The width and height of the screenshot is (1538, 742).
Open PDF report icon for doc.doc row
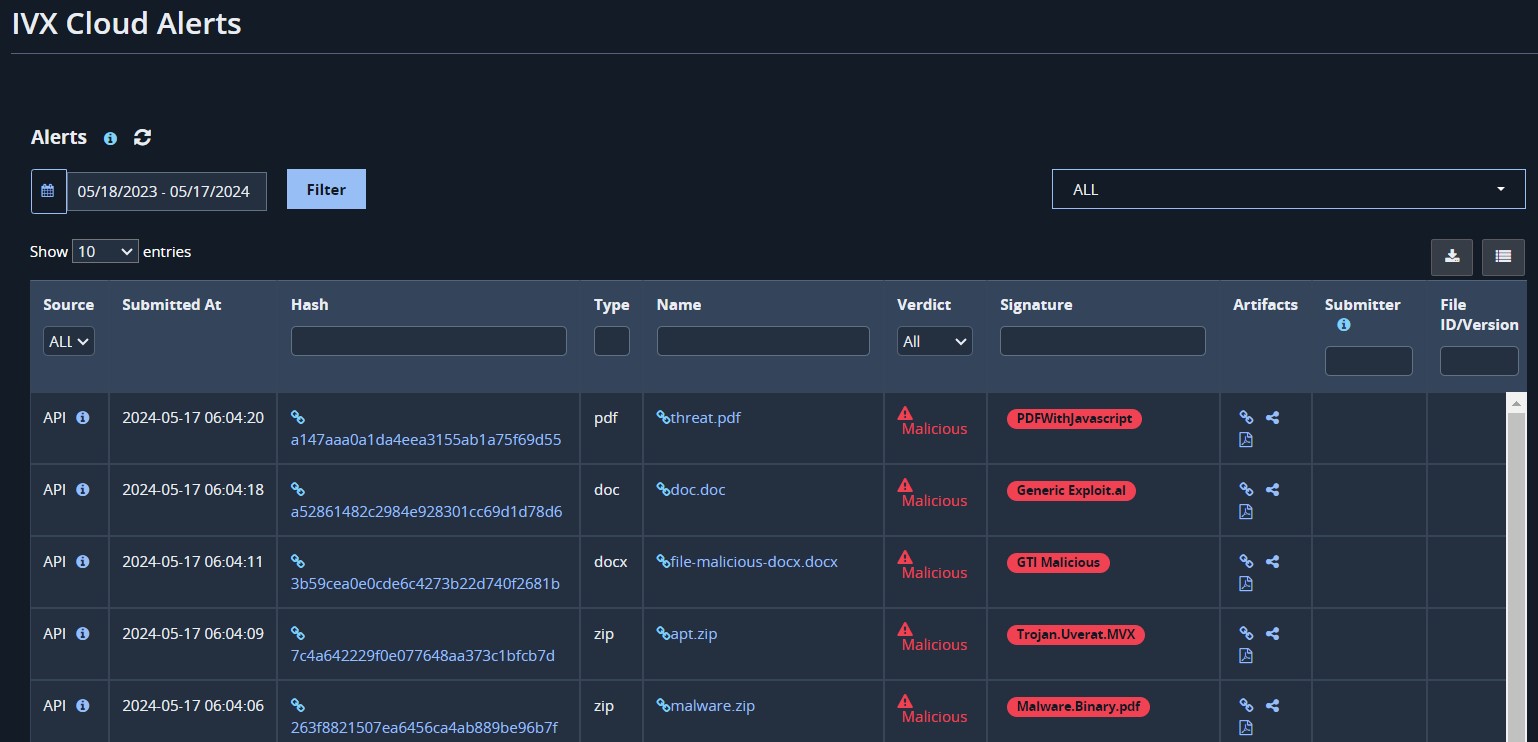(1246, 512)
